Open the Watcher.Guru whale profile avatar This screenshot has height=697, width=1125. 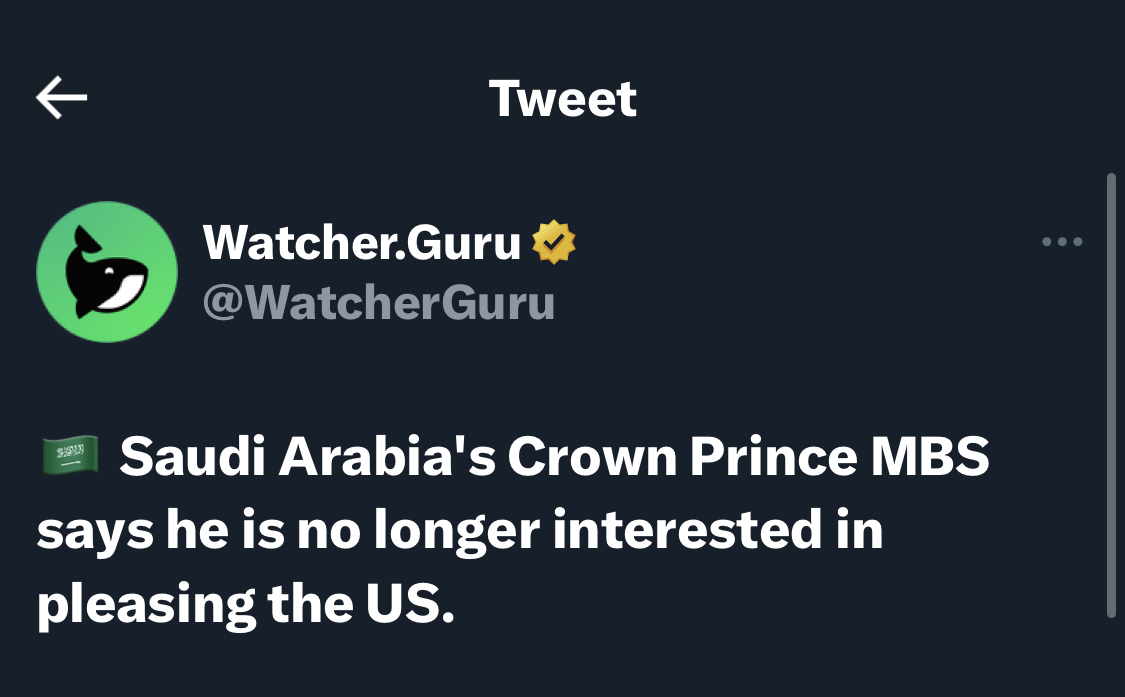coord(107,272)
